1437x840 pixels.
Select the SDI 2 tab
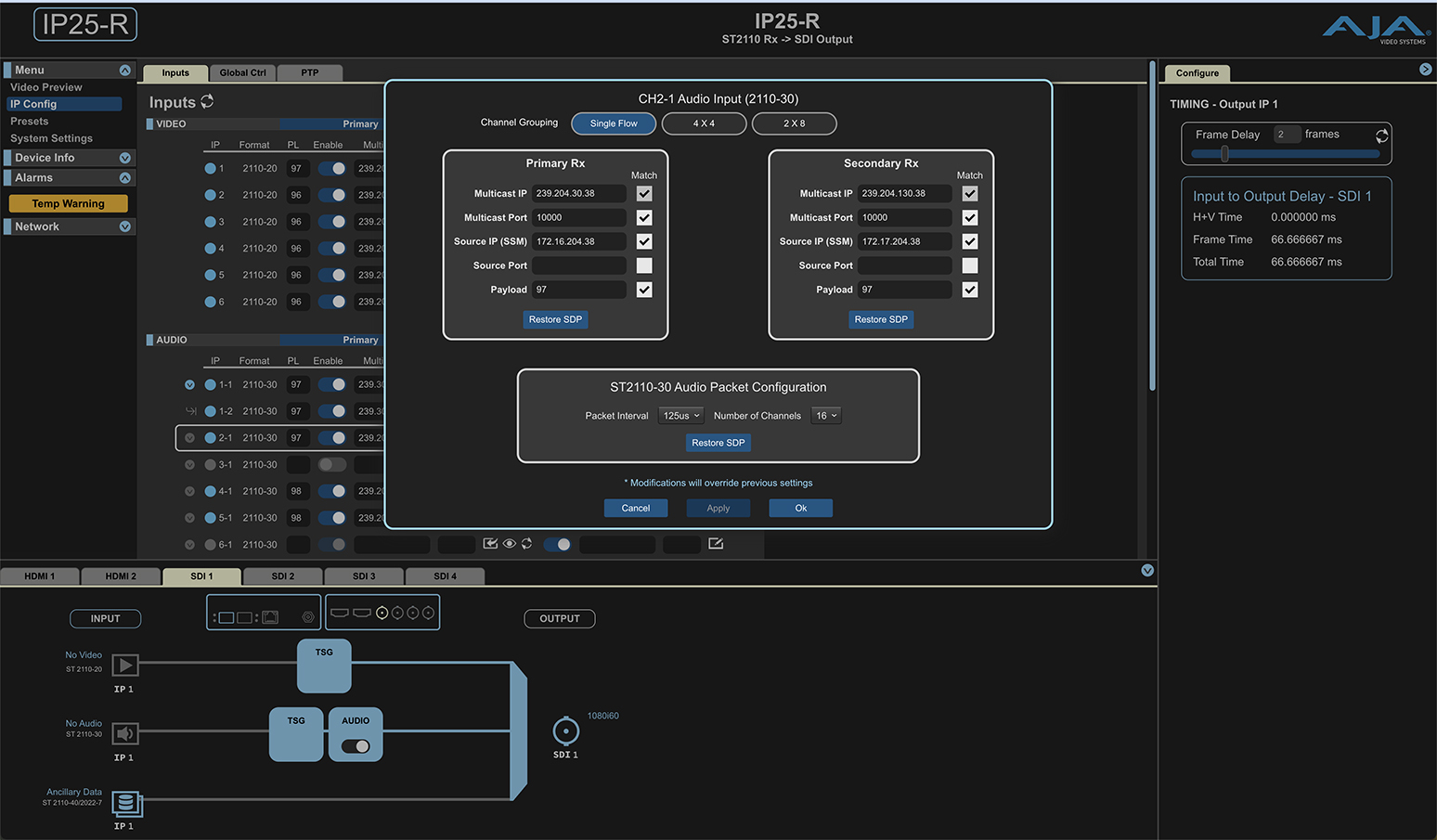click(282, 576)
